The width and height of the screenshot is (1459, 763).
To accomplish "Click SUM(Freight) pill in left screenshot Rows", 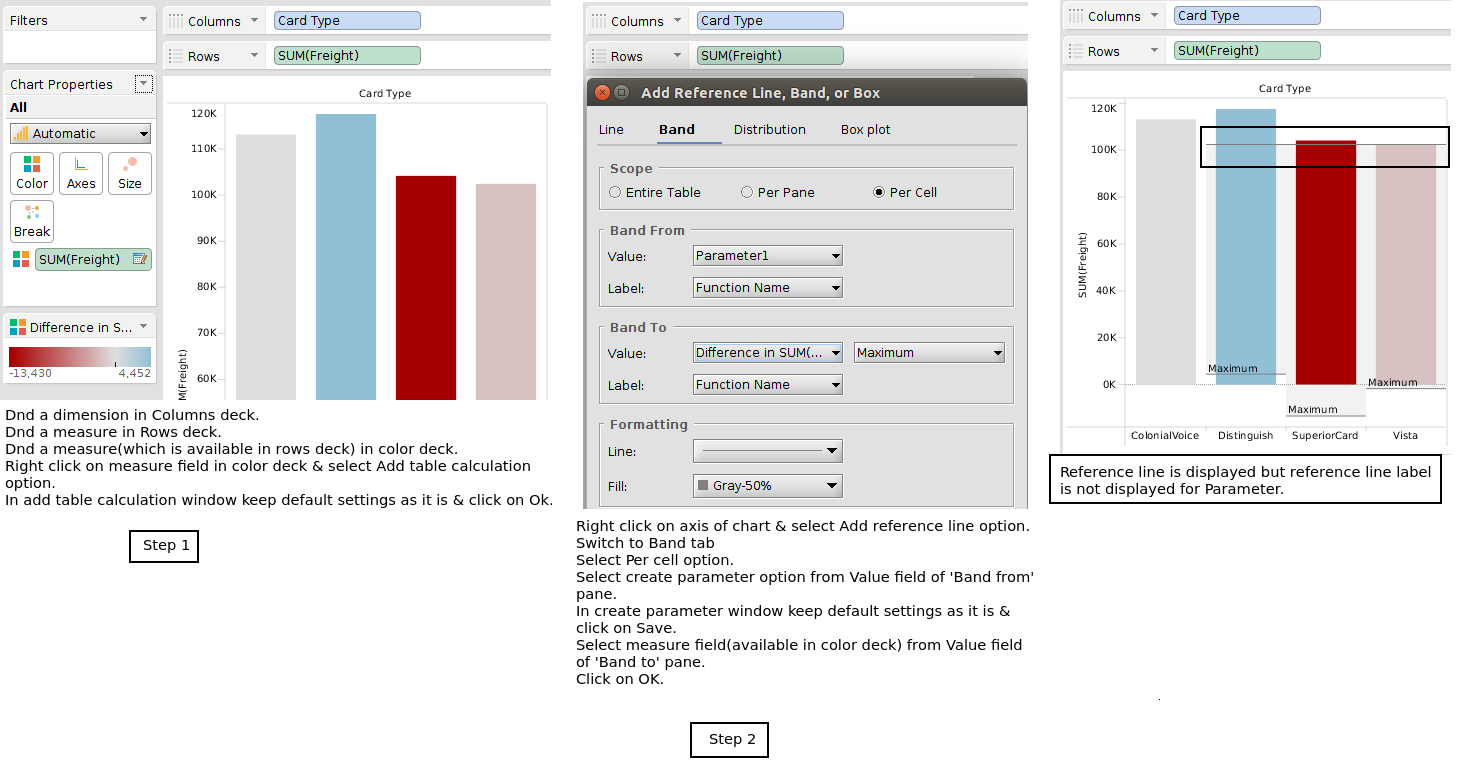I will [347, 56].
